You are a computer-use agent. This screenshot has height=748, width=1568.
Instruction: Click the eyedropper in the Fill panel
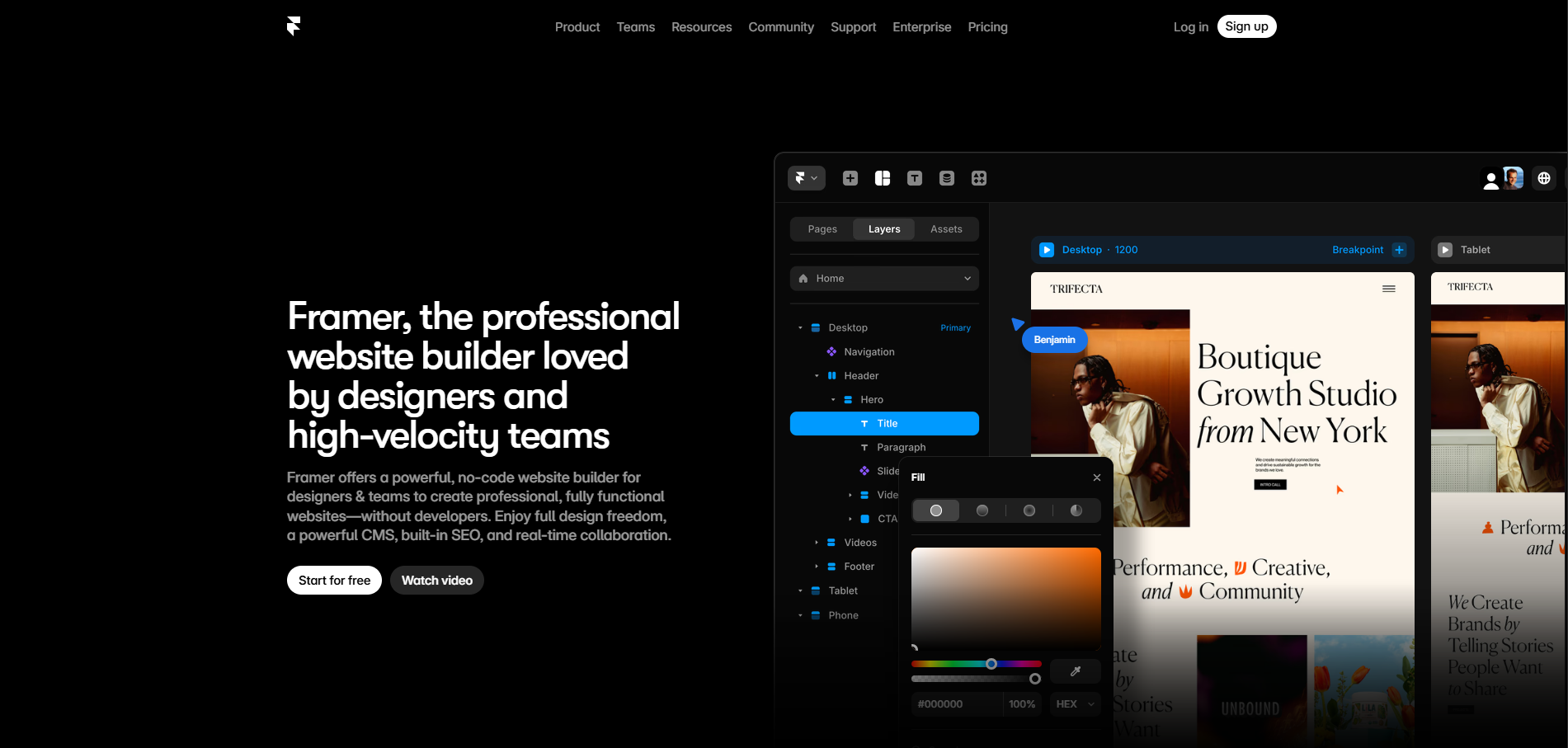pyautogui.click(x=1075, y=671)
